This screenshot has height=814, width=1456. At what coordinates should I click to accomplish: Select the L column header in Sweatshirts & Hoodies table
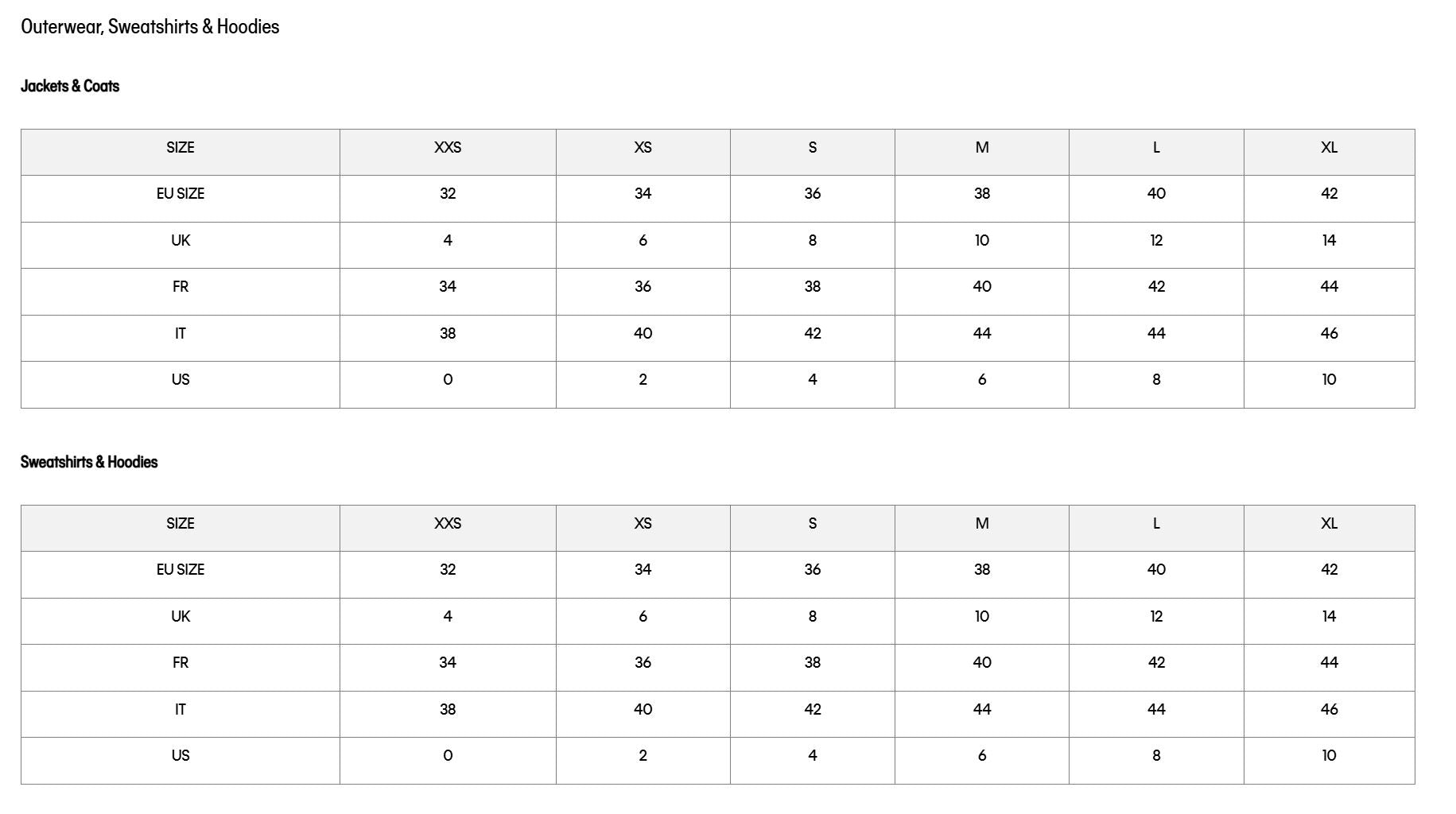pos(1156,524)
